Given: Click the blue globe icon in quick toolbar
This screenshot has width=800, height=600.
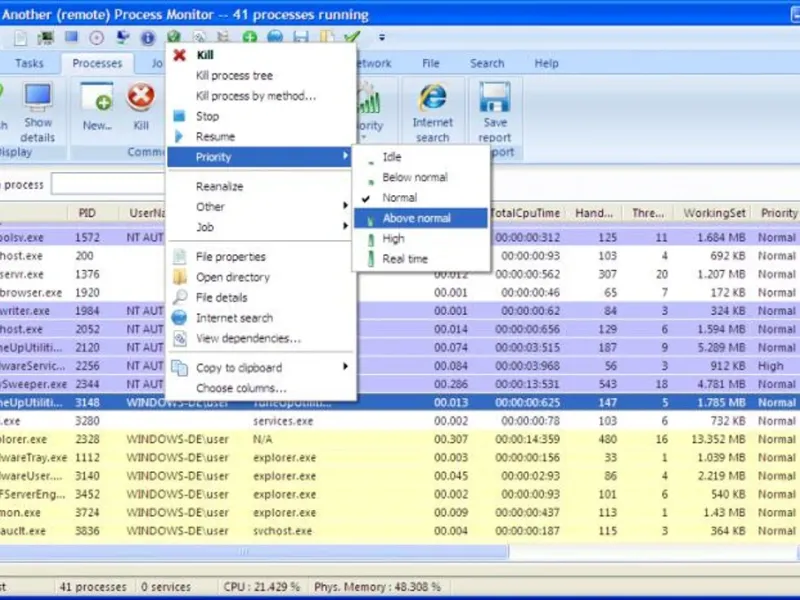Looking at the screenshot, I should [x=275, y=37].
